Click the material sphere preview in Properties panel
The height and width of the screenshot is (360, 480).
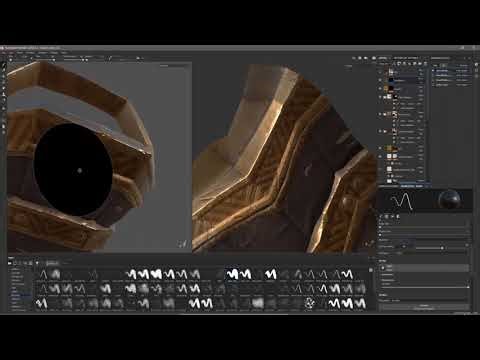click(449, 200)
